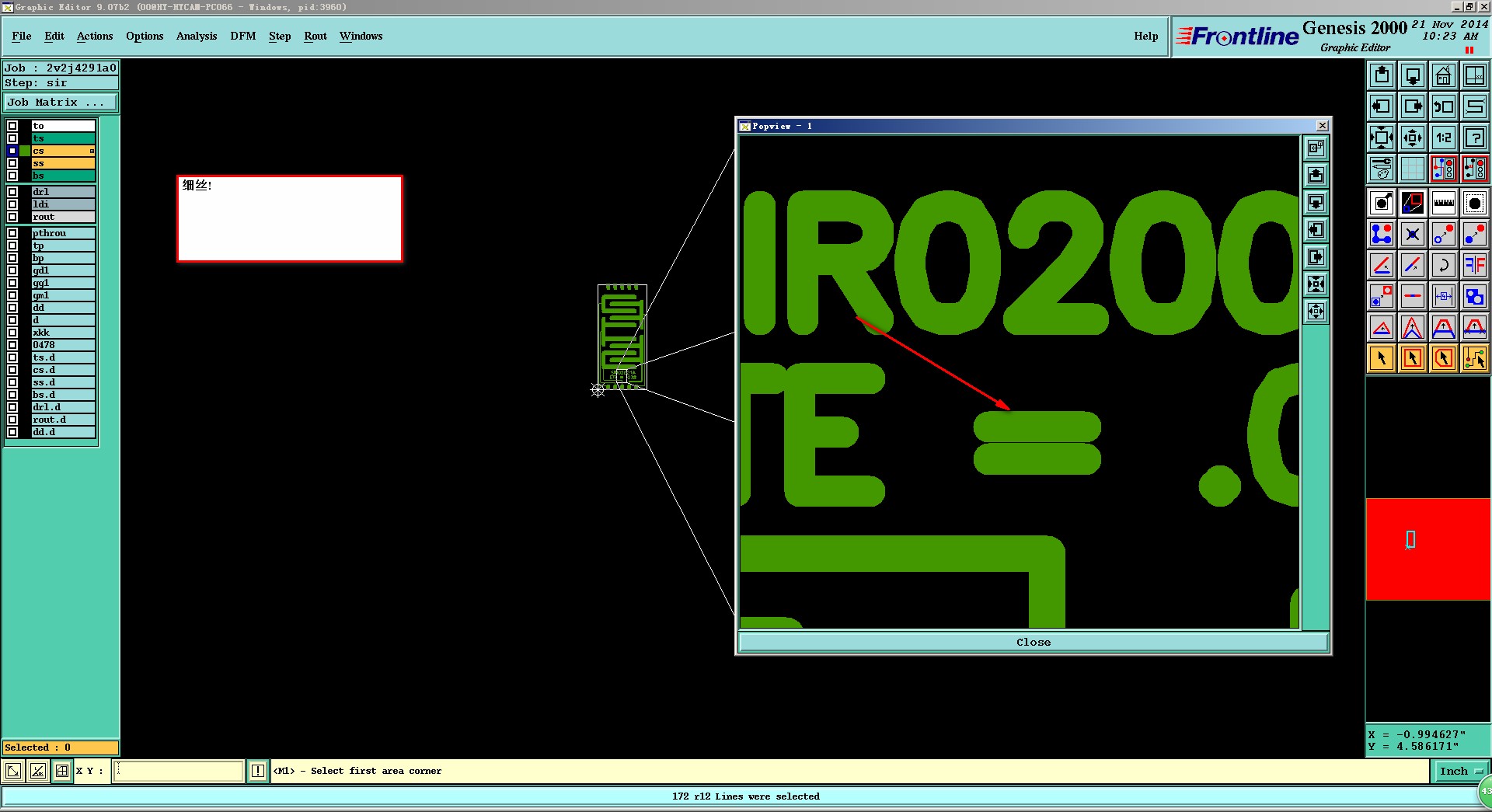Open the Inch units dropdown

[x=1461, y=771]
